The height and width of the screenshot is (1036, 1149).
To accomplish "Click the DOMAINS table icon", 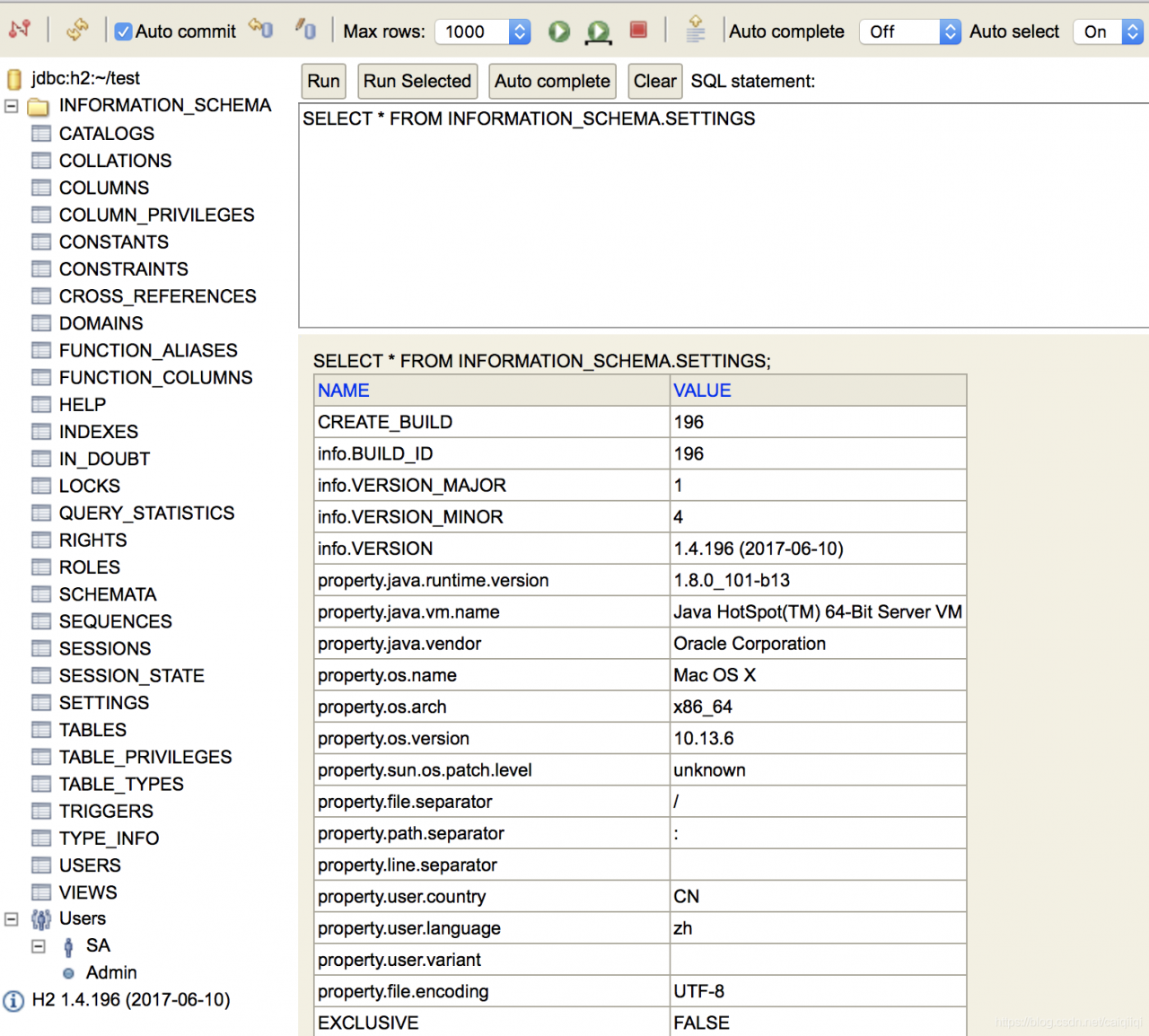I will pyautogui.click(x=41, y=323).
